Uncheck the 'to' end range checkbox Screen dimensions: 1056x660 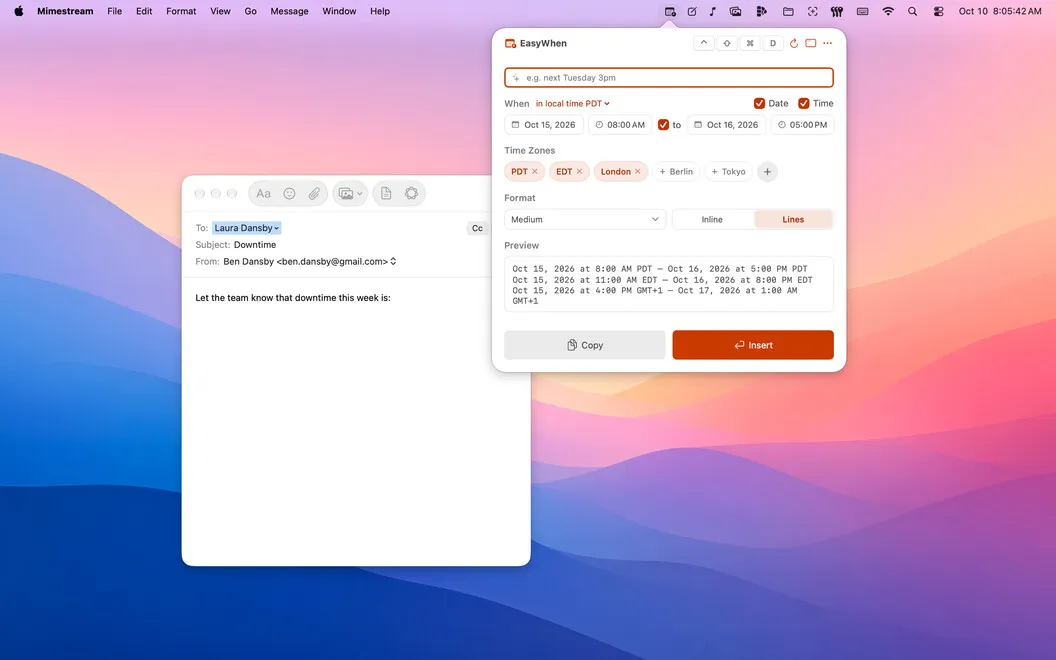pyautogui.click(x=663, y=125)
